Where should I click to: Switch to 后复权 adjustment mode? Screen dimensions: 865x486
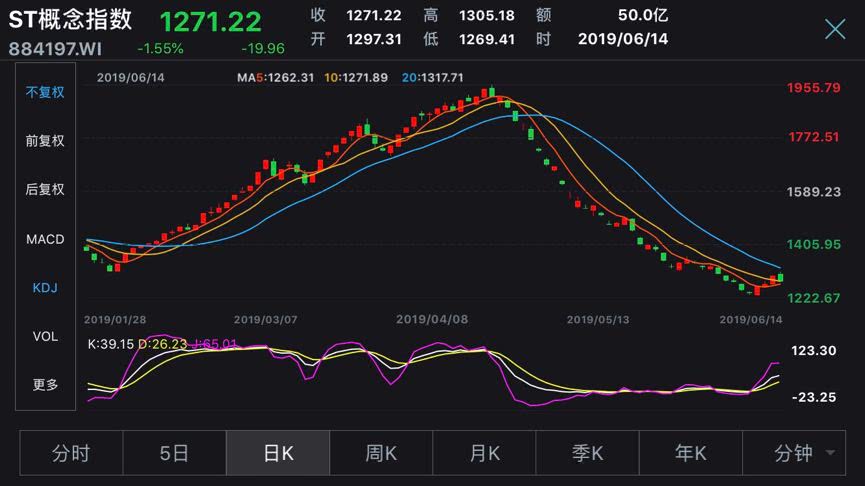[45, 189]
